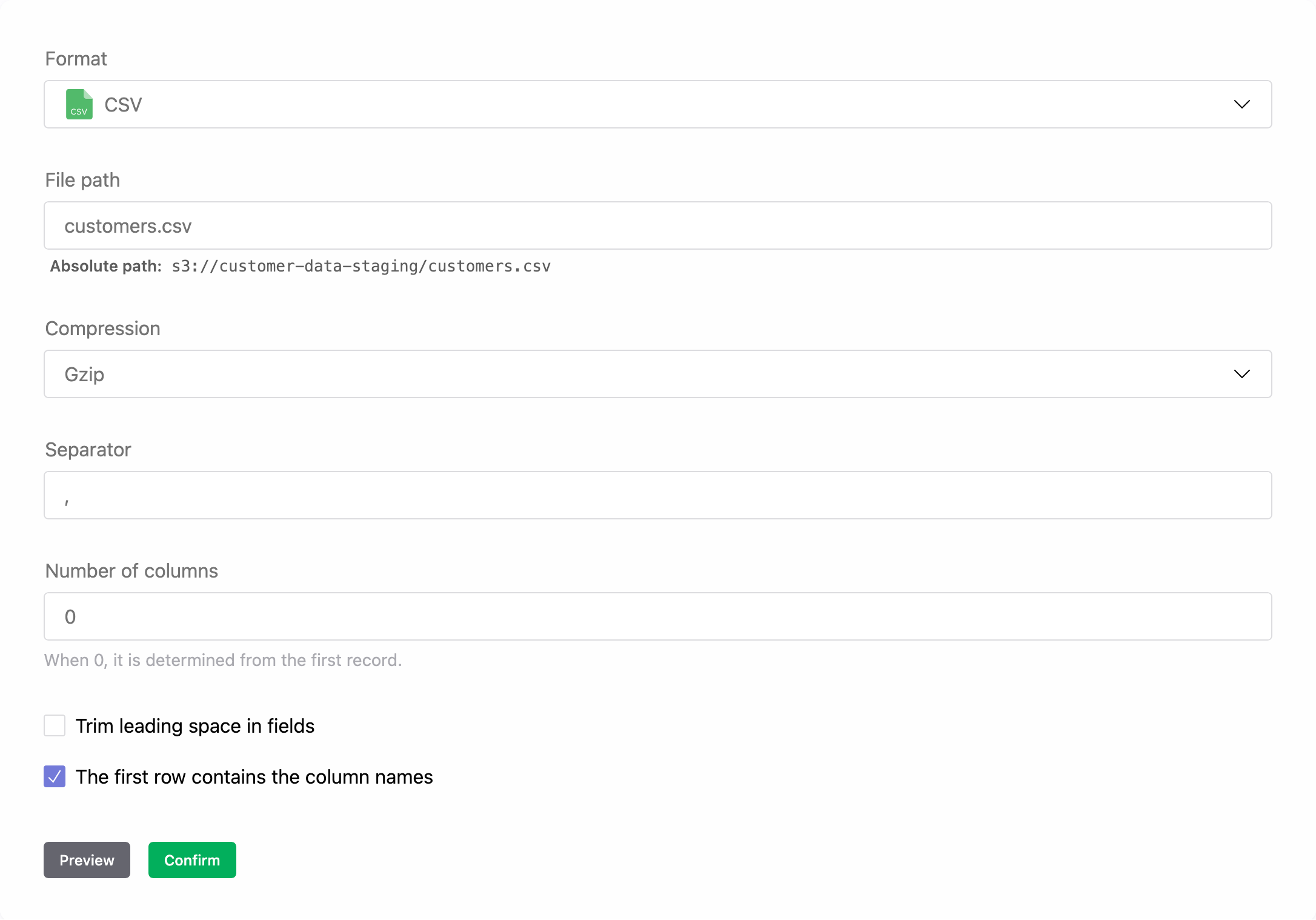
Task: Open the Format selector chevron
Action: [1241, 104]
